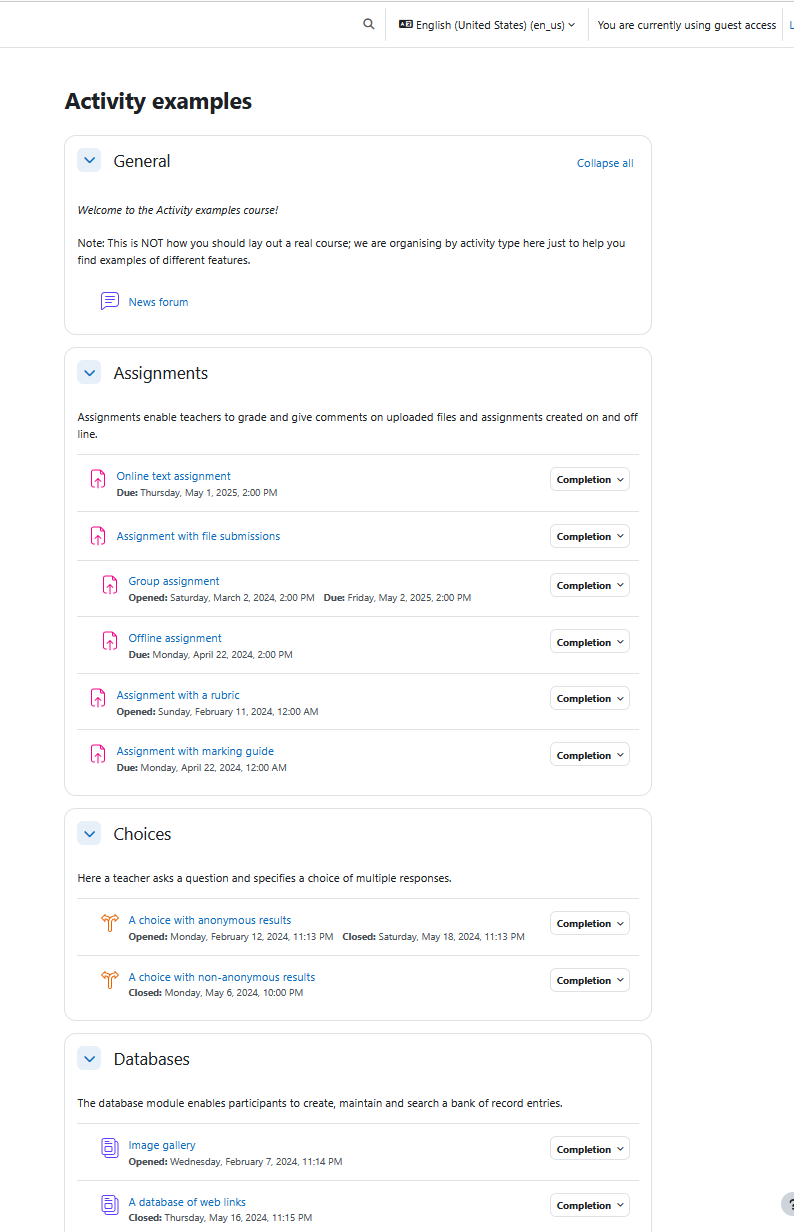The height and width of the screenshot is (1232, 794).
Task: Collapse the Choices section chevron
Action: point(90,833)
